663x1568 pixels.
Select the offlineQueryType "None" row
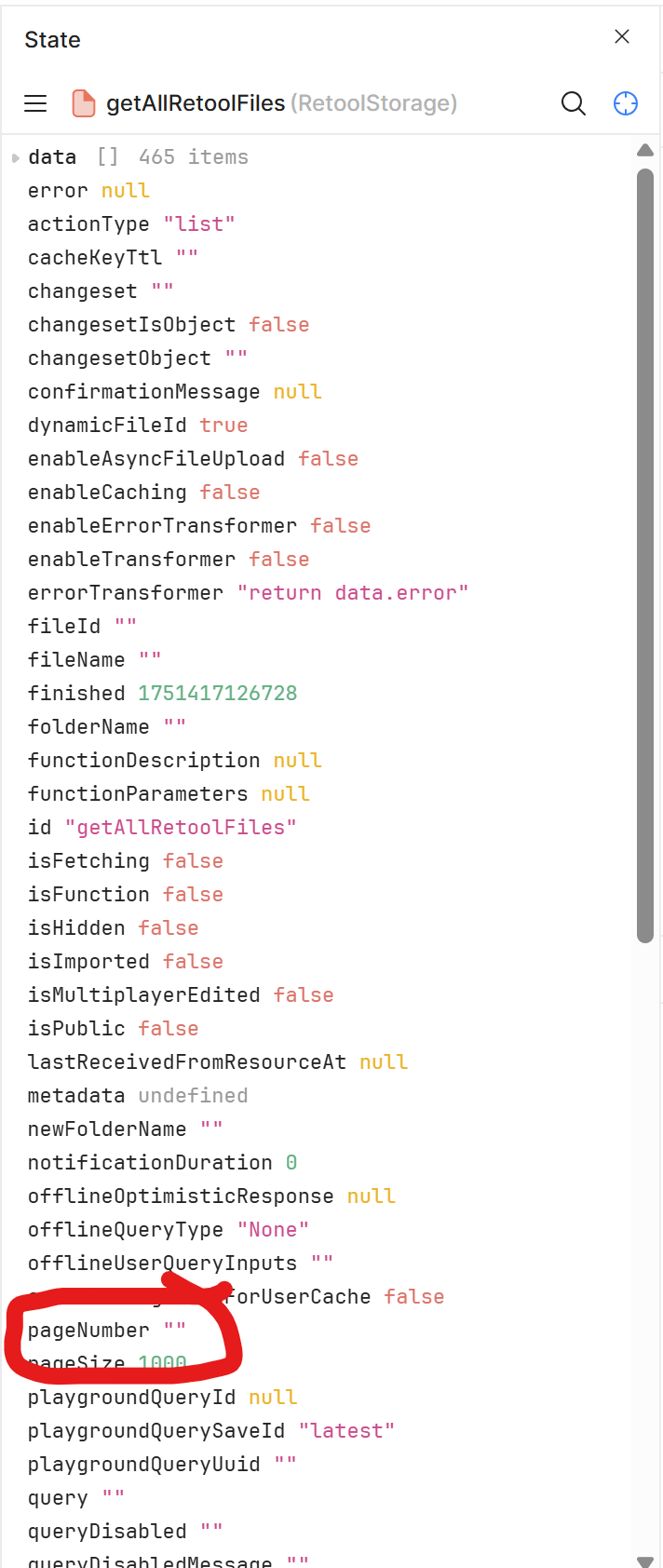tap(169, 1230)
